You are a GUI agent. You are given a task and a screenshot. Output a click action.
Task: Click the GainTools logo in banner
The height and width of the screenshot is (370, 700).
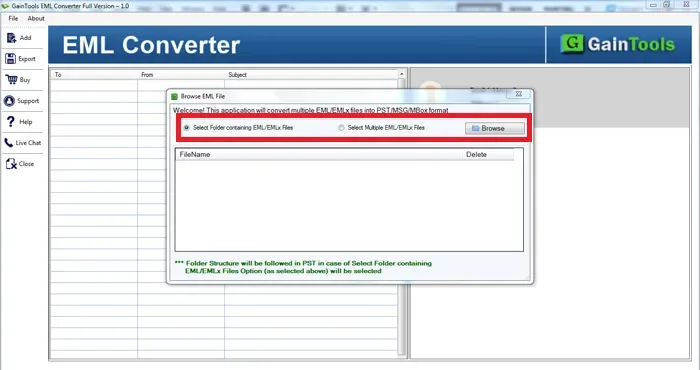tap(617, 44)
